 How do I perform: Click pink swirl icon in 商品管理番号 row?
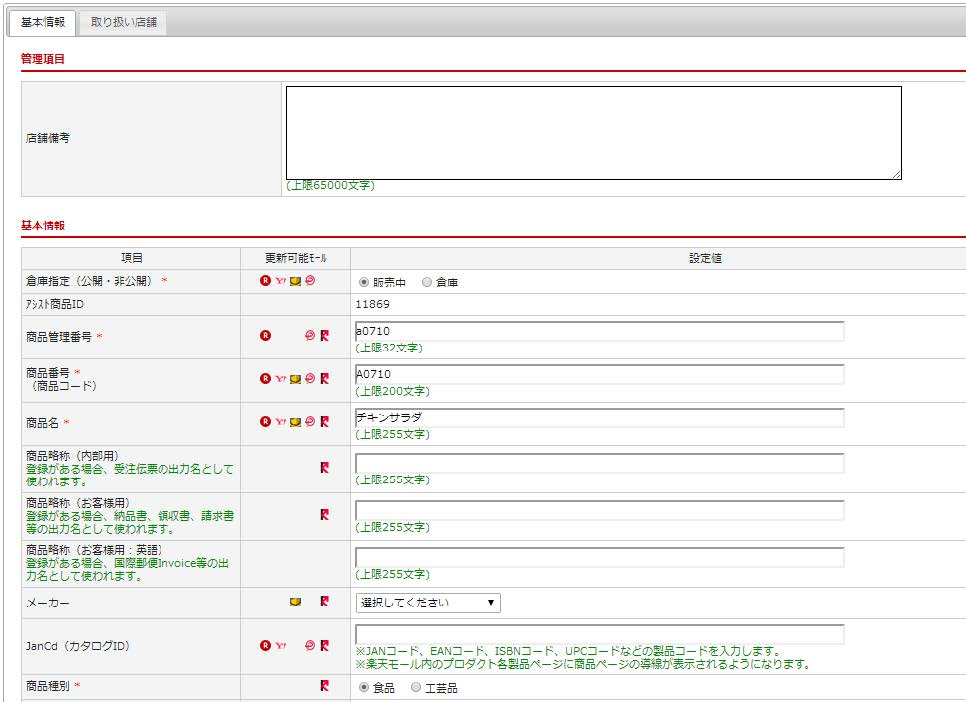point(310,336)
